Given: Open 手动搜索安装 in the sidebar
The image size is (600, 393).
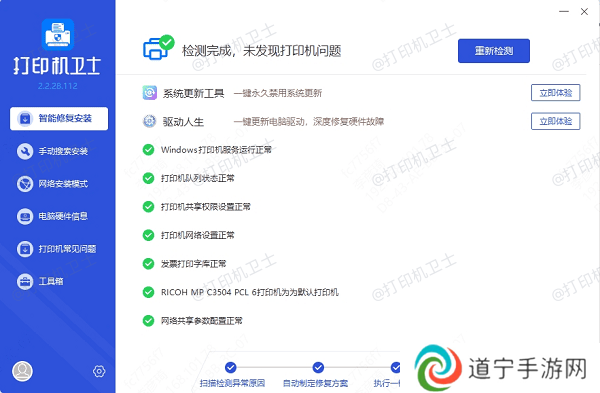Looking at the screenshot, I should (x=52, y=152).
